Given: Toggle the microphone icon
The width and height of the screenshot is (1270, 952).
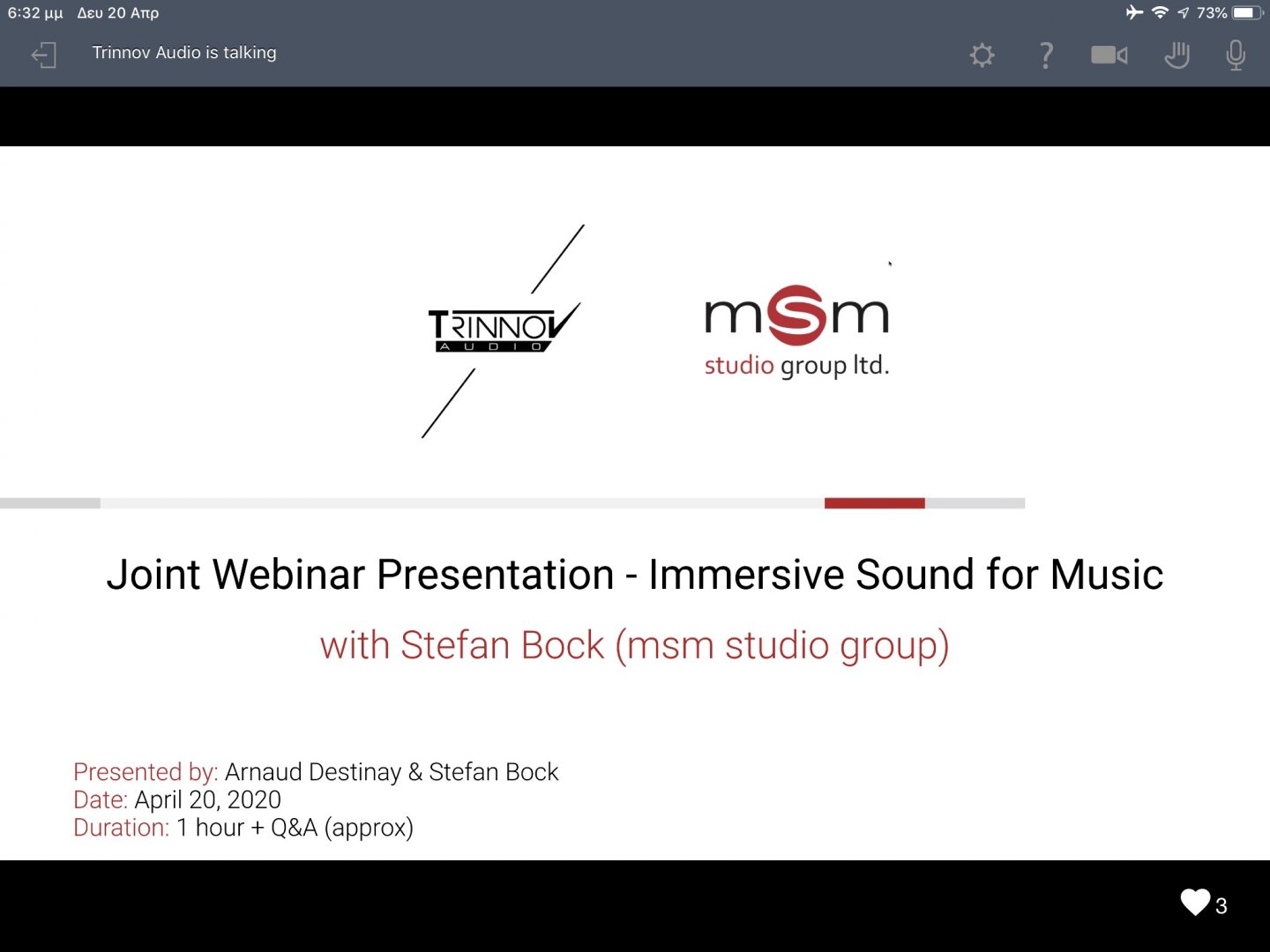Looking at the screenshot, I should 1236,56.
